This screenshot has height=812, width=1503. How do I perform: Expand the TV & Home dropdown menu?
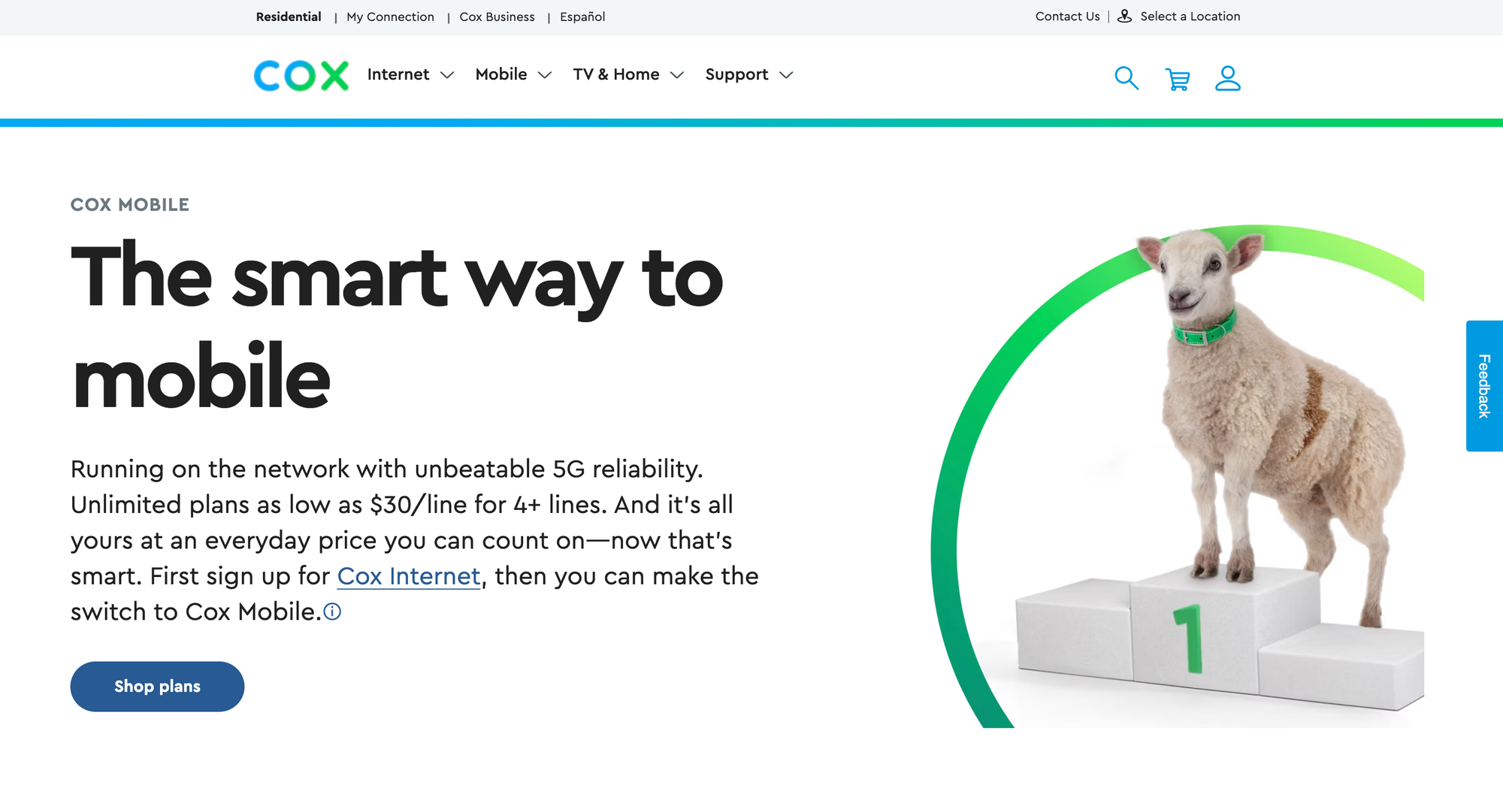click(627, 75)
